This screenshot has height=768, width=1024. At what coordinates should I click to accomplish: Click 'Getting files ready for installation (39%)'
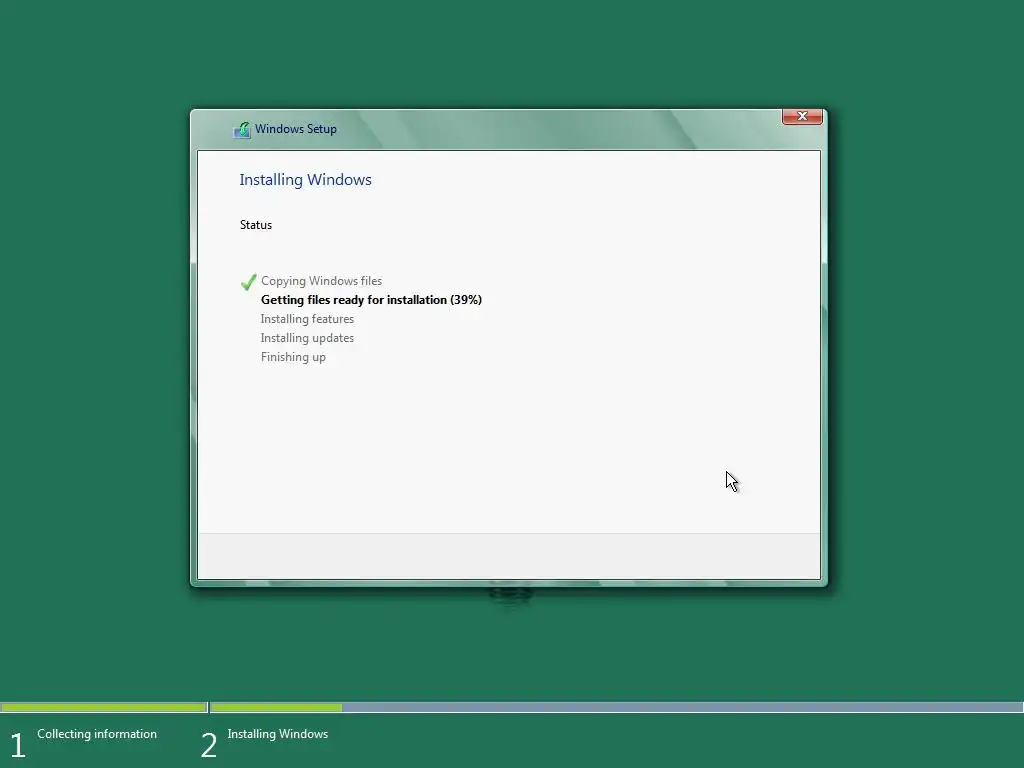tap(371, 300)
